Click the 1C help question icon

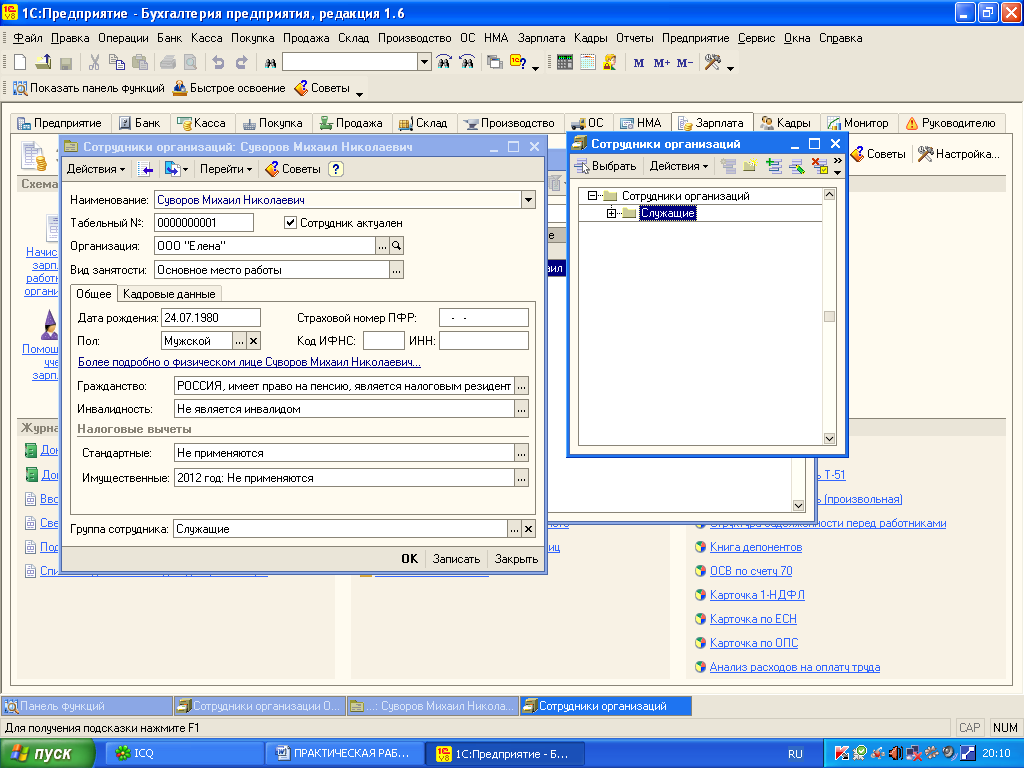coord(519,63)
